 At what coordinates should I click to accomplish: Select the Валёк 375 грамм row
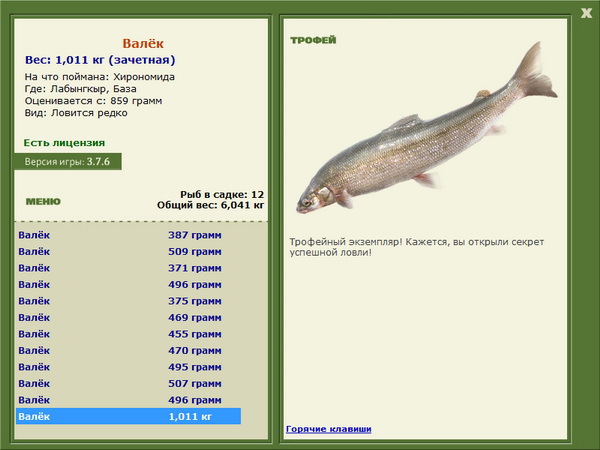point(129,301)
